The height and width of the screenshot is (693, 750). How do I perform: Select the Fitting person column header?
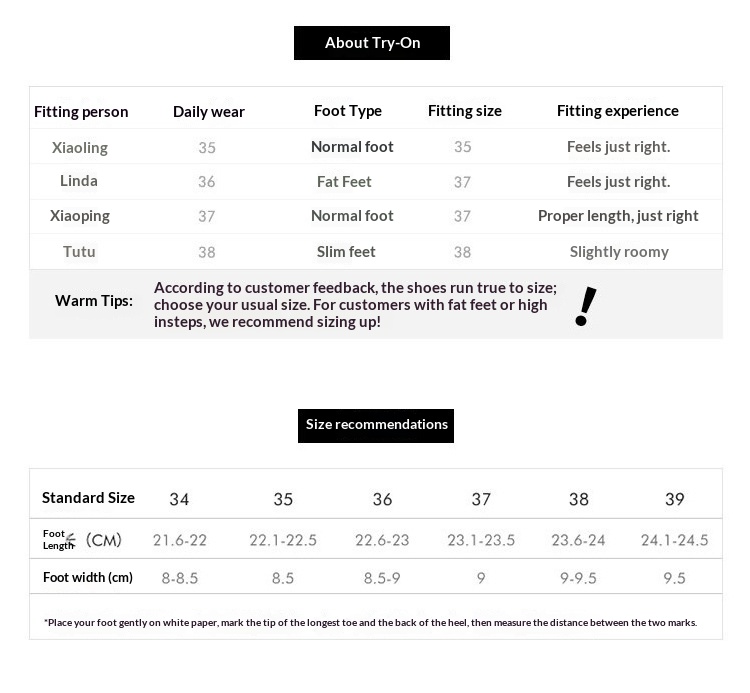(81, 112)
